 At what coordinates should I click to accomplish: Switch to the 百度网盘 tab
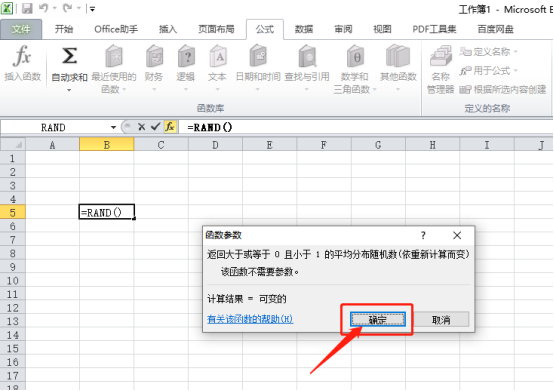pos(495,29)
